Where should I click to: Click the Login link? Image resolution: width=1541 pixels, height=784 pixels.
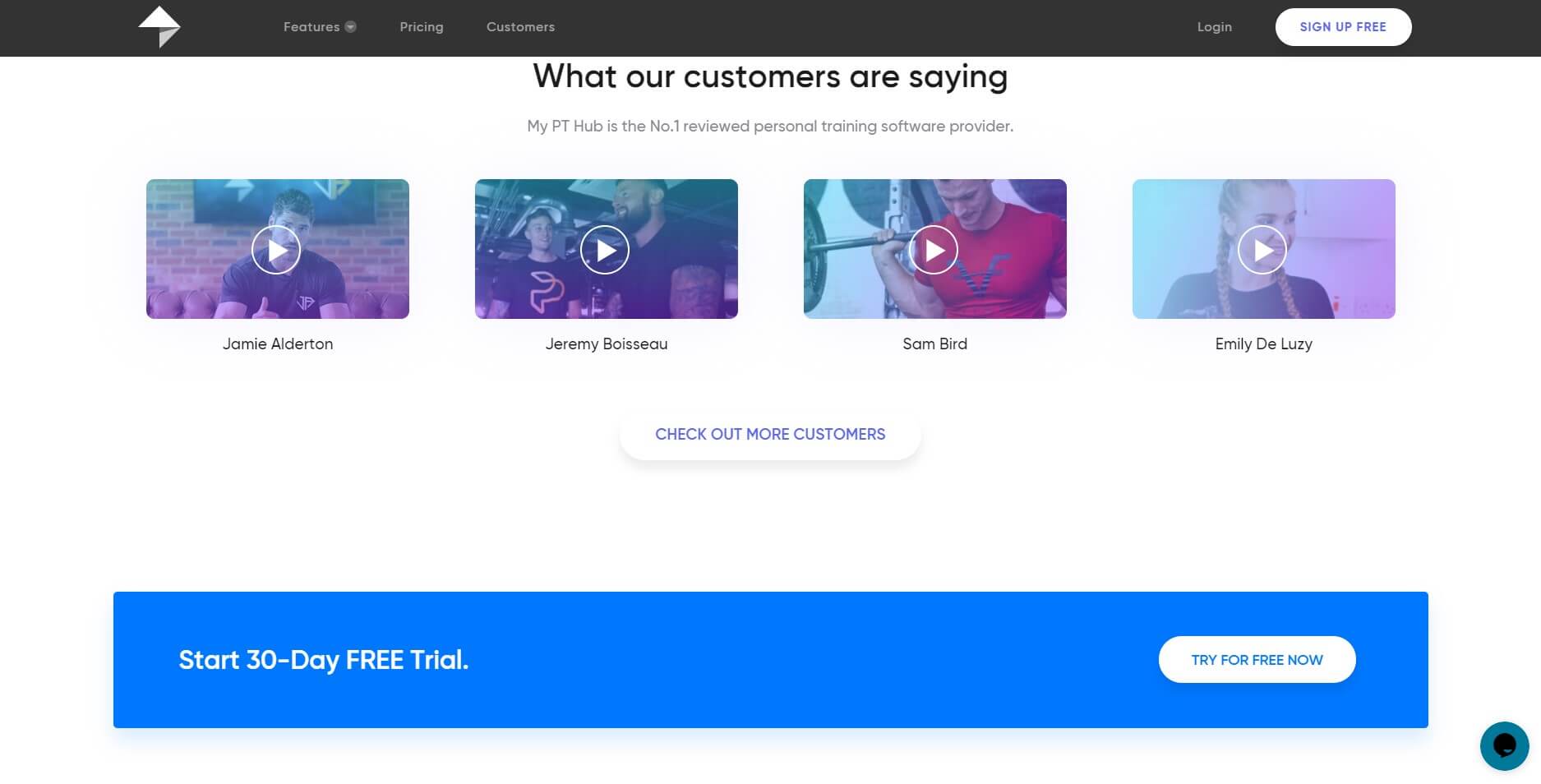1214,27
